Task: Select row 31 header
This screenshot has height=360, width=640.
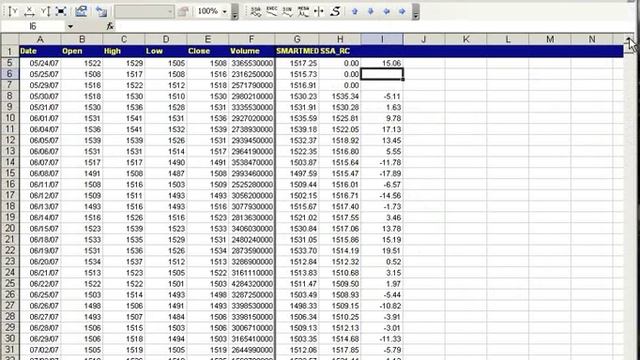Action: click(x=10, y=350)
